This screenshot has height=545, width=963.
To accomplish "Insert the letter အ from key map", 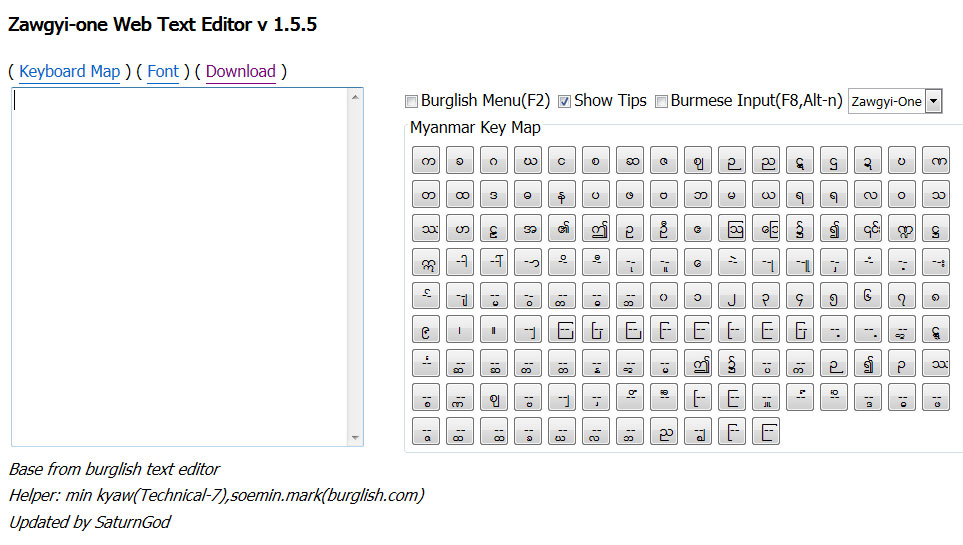I will pos(528,229).
